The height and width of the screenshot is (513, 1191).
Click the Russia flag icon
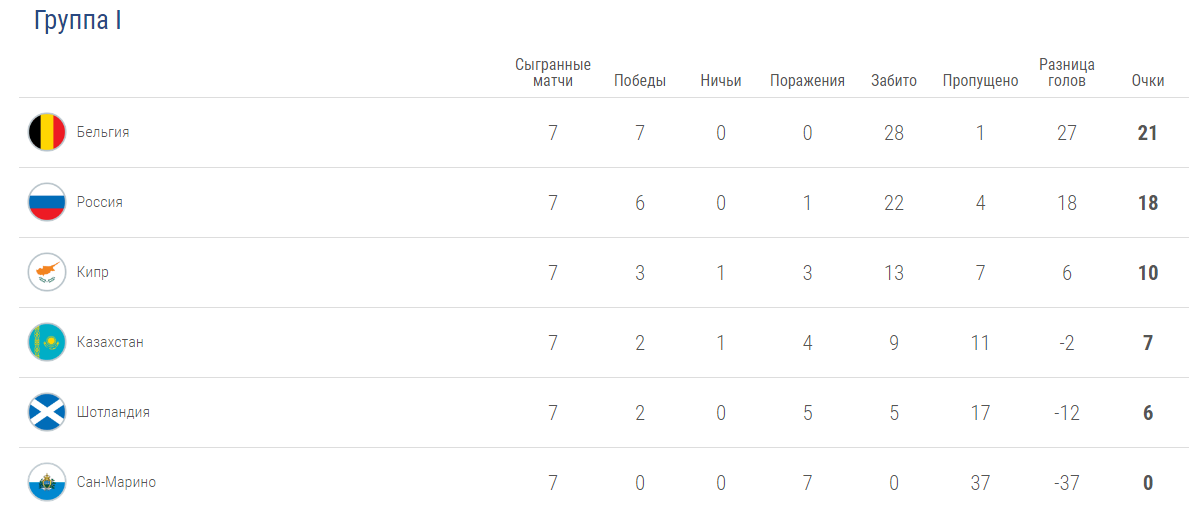click(x=47, y=202)
